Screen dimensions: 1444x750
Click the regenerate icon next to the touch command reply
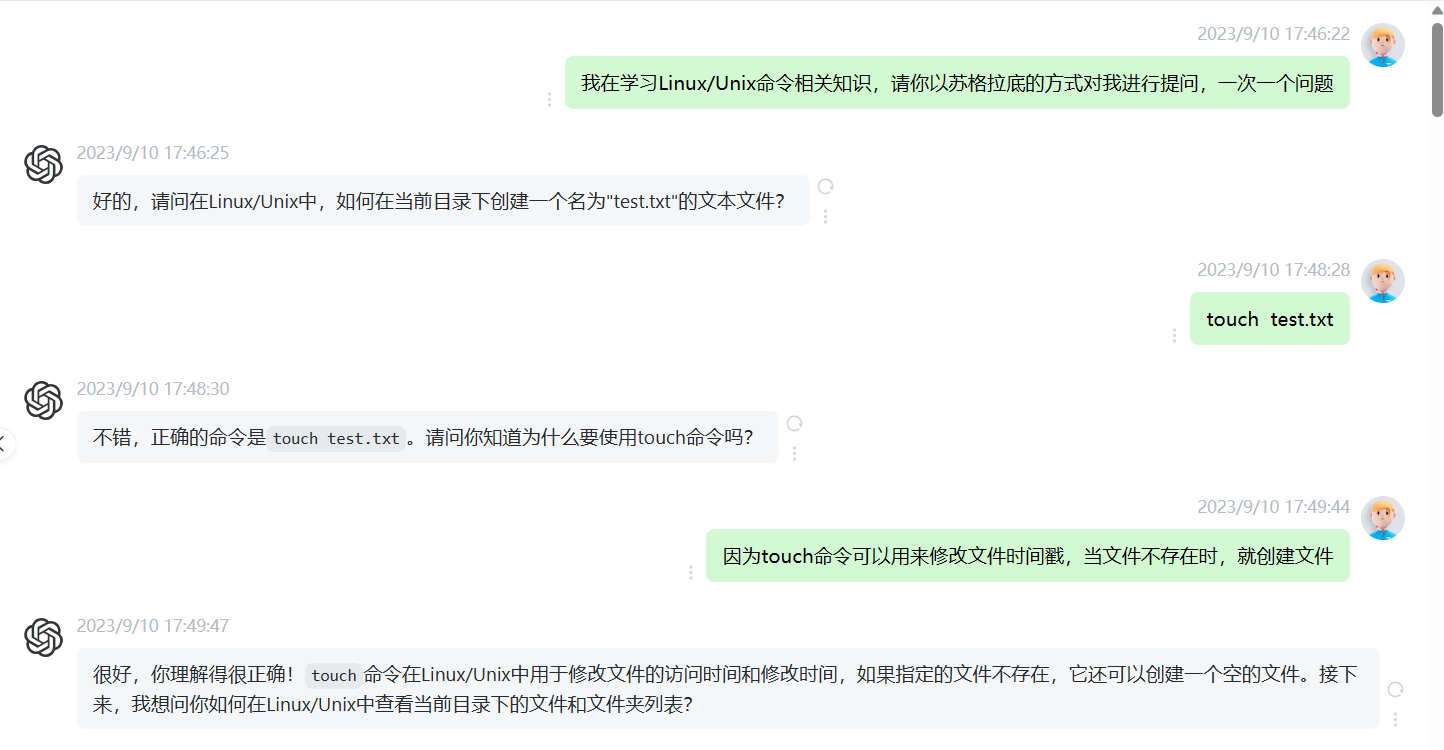pos(794,424)
